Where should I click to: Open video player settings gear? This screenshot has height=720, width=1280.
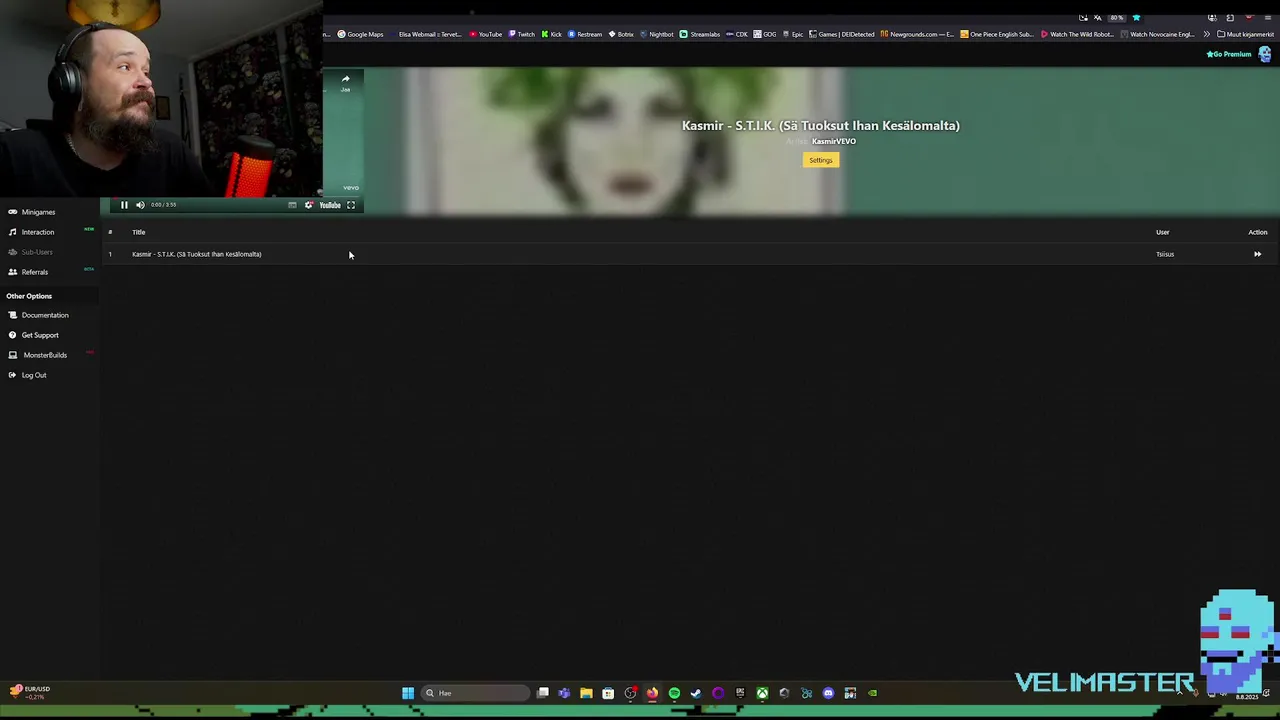coord(308,205)
